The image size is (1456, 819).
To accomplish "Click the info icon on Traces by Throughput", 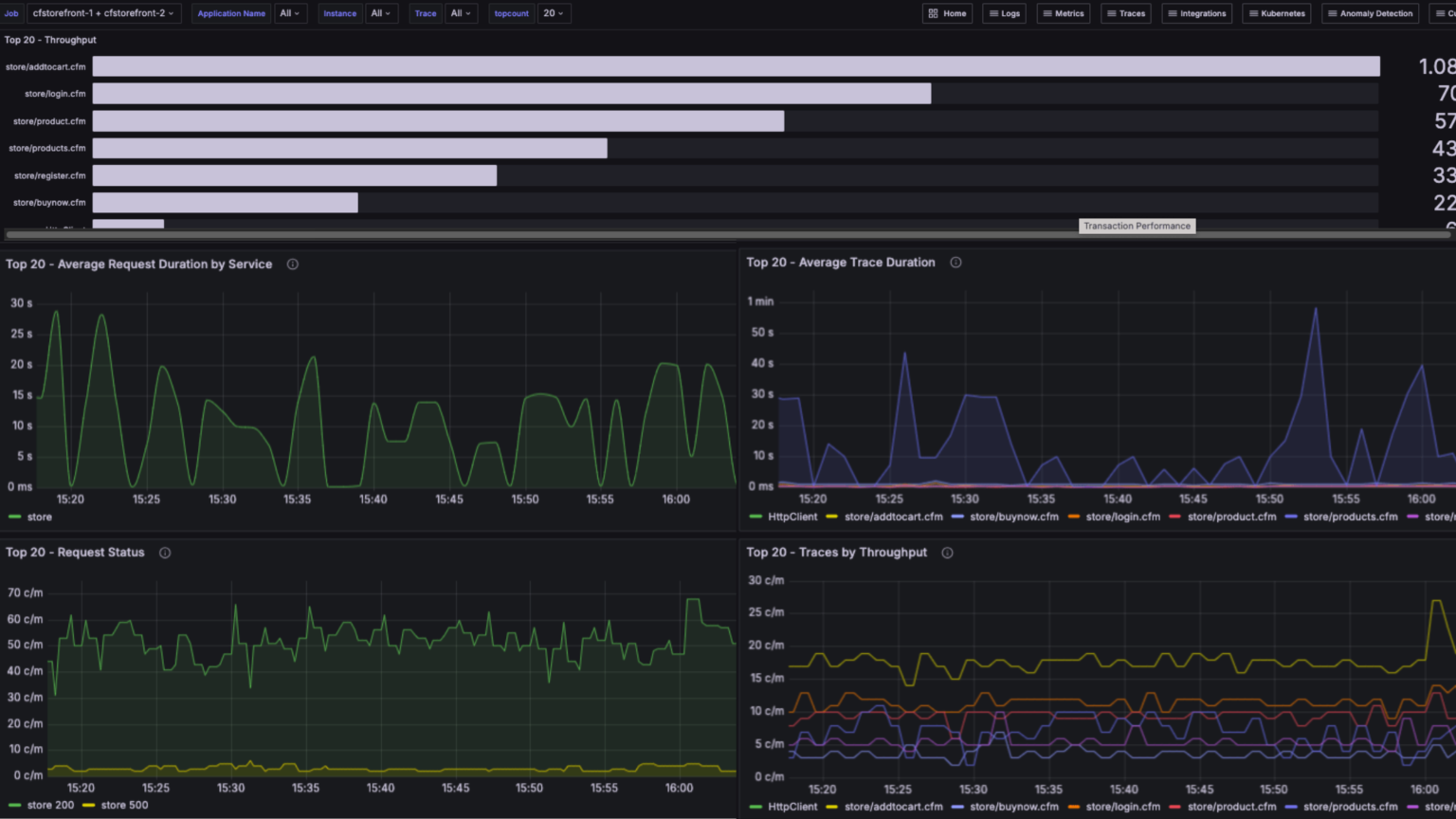I will [947, 552].
